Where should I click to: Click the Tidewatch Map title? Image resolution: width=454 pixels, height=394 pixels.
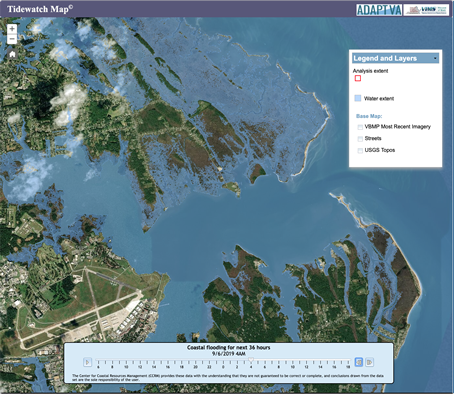pyautogui.click(x=40, y=9)
